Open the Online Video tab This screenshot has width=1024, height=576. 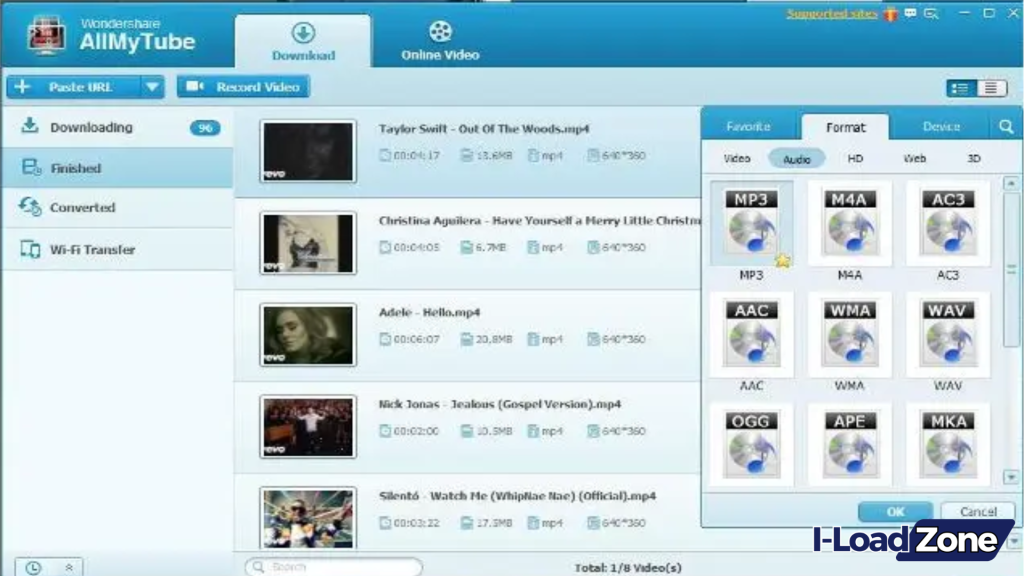[440, 41]
